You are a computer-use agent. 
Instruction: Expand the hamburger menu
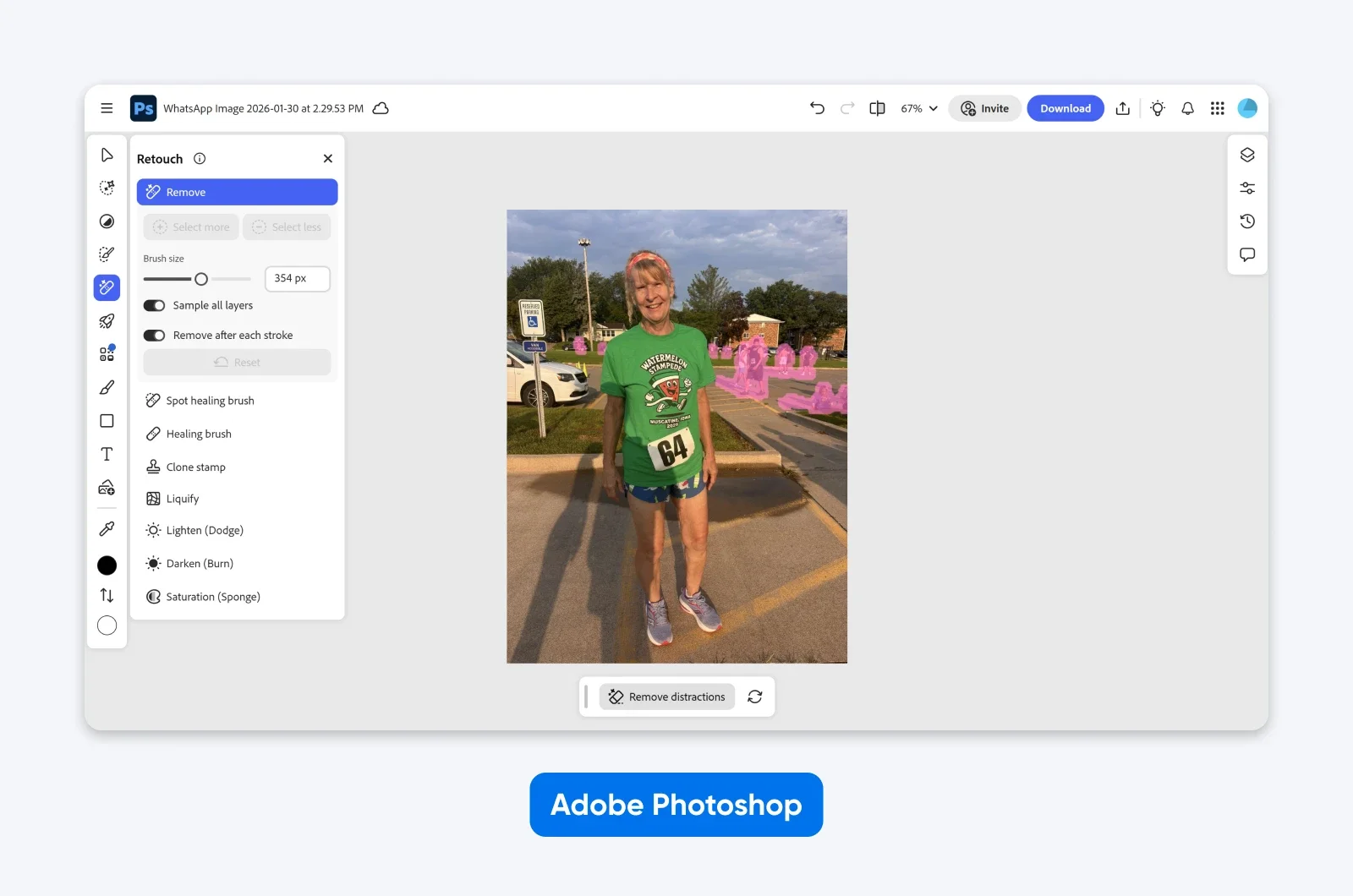pyautogui.click(x=107, y=108)
